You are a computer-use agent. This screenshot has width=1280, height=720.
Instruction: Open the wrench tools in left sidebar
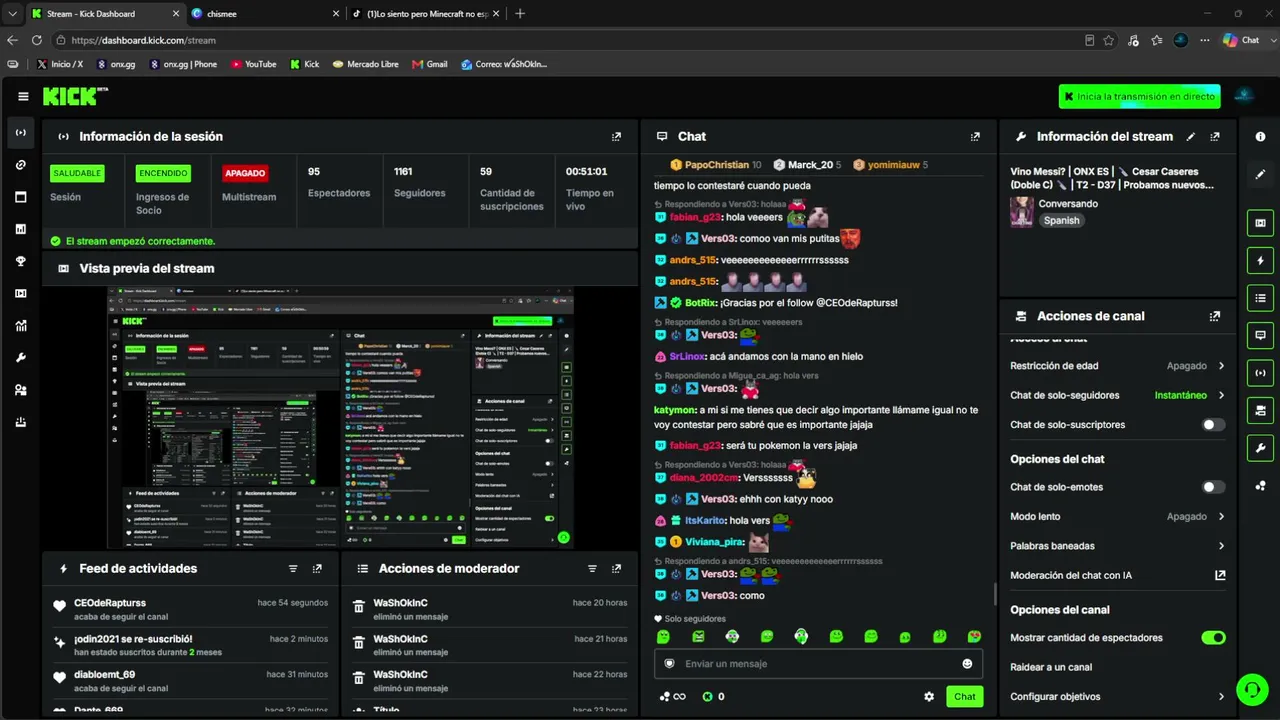click(21, 357)
